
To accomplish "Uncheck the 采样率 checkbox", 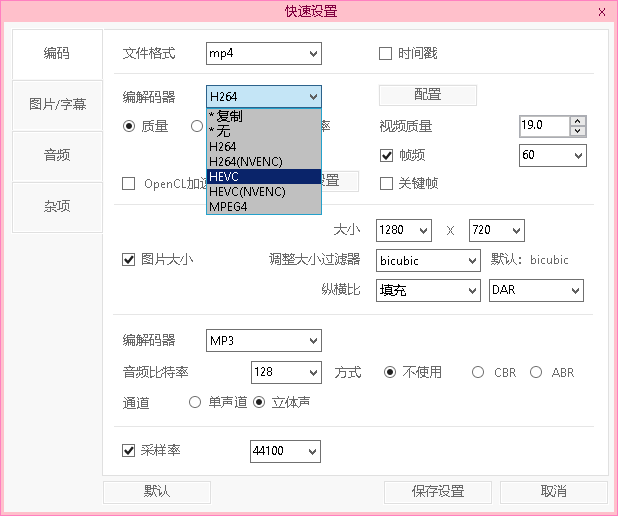I will [x=128, y=451].
